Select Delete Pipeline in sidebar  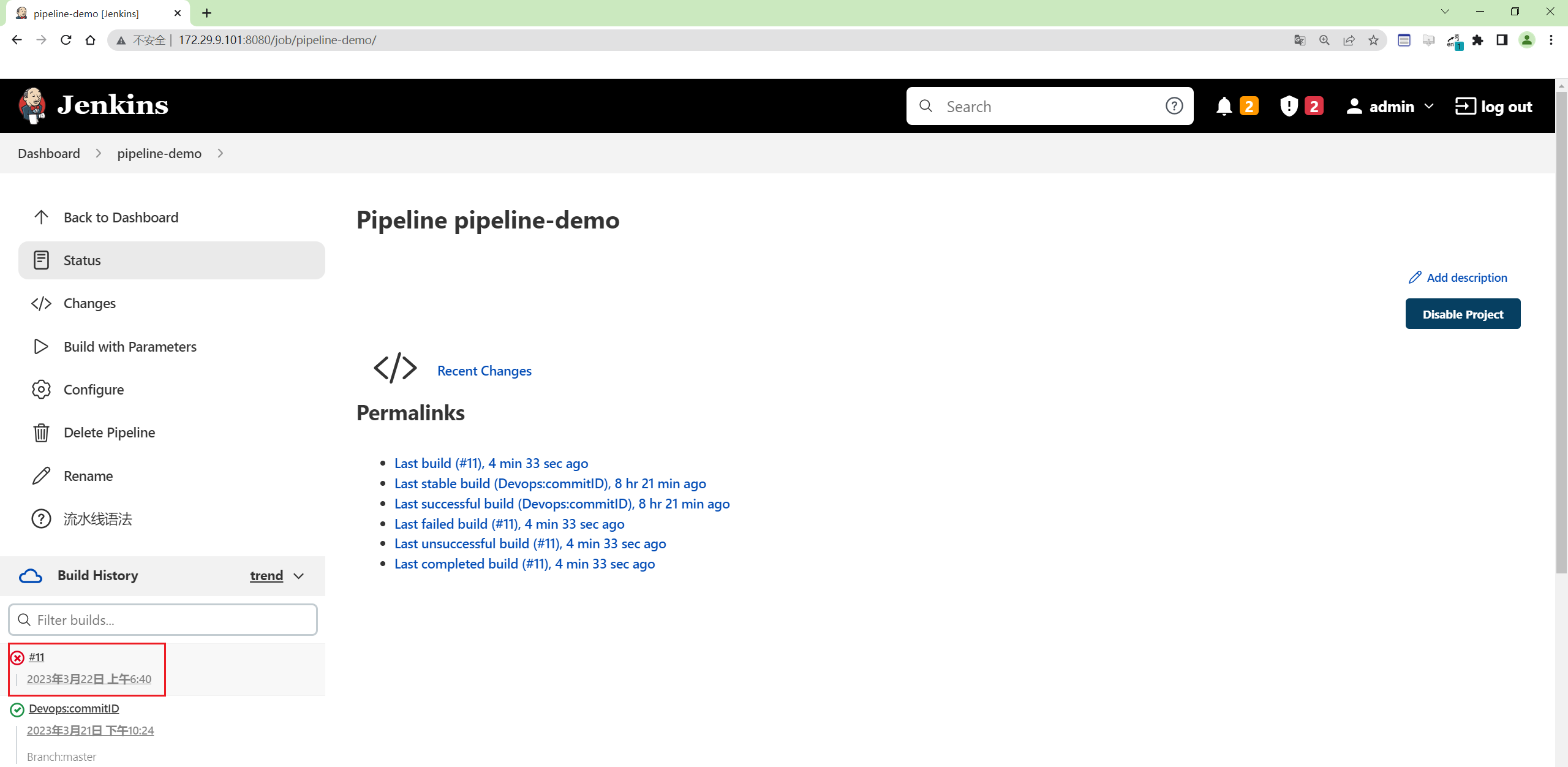point(171,433)
